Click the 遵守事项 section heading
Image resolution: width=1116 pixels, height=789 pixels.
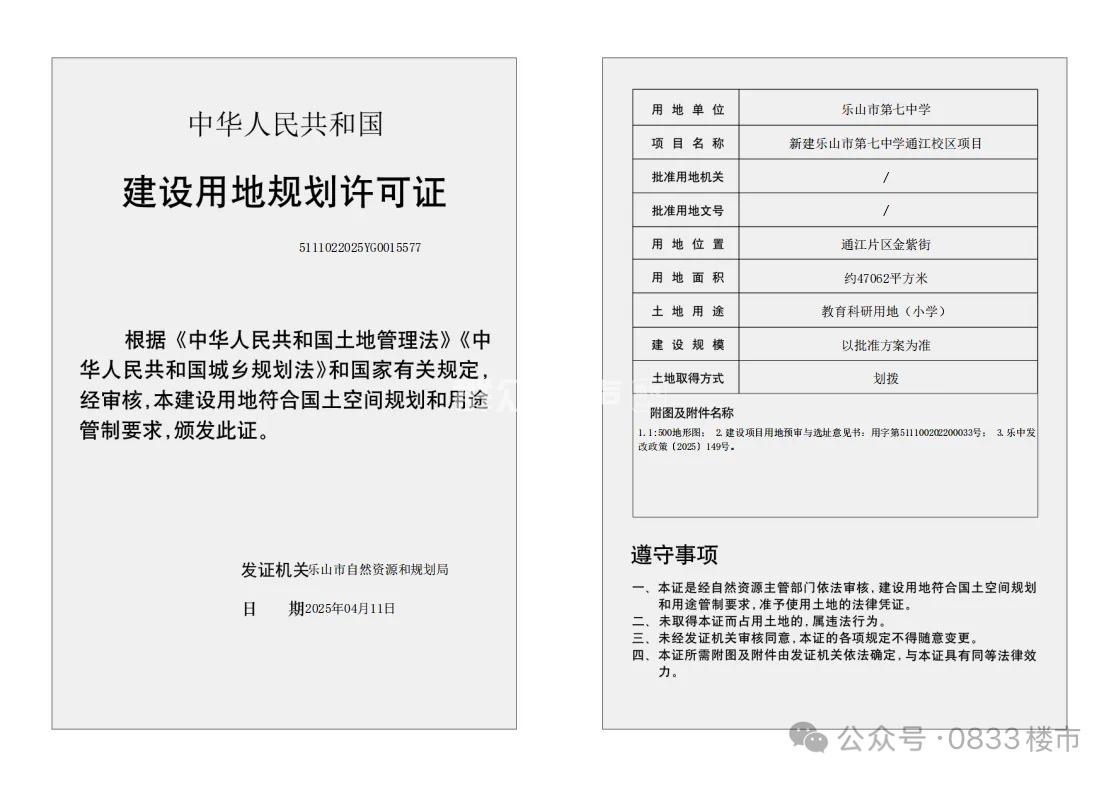674,555
